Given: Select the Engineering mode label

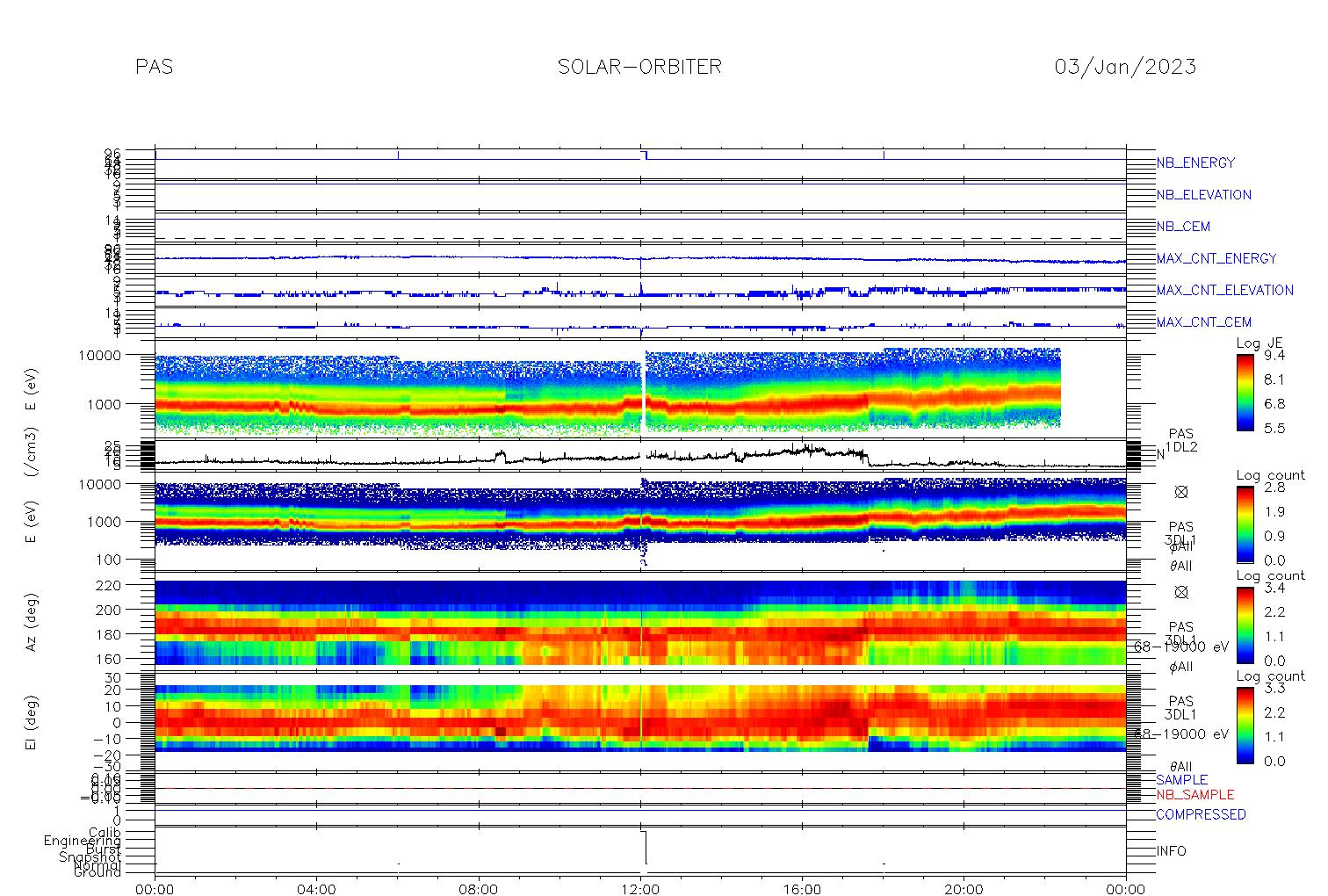Looking at the screenshot, I should (x=84, y=841).
